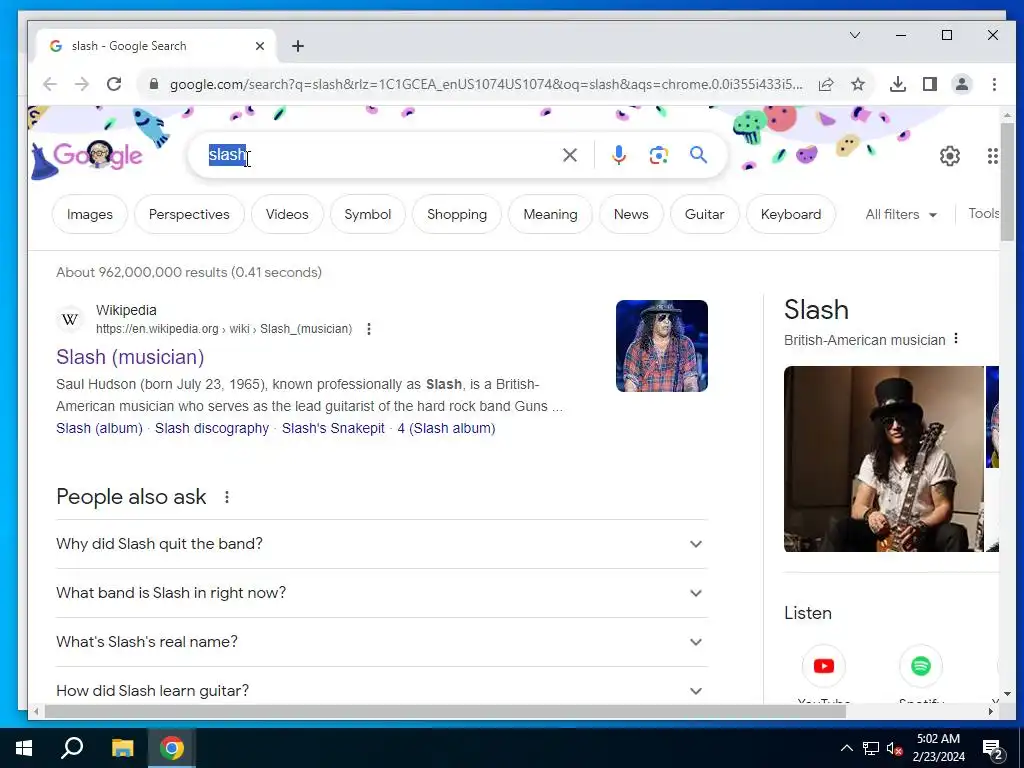Expand 'How did Slash learn guitar?'
Image resolution: width=1024 pixels, height=768 pixels.
pos(382,690)
